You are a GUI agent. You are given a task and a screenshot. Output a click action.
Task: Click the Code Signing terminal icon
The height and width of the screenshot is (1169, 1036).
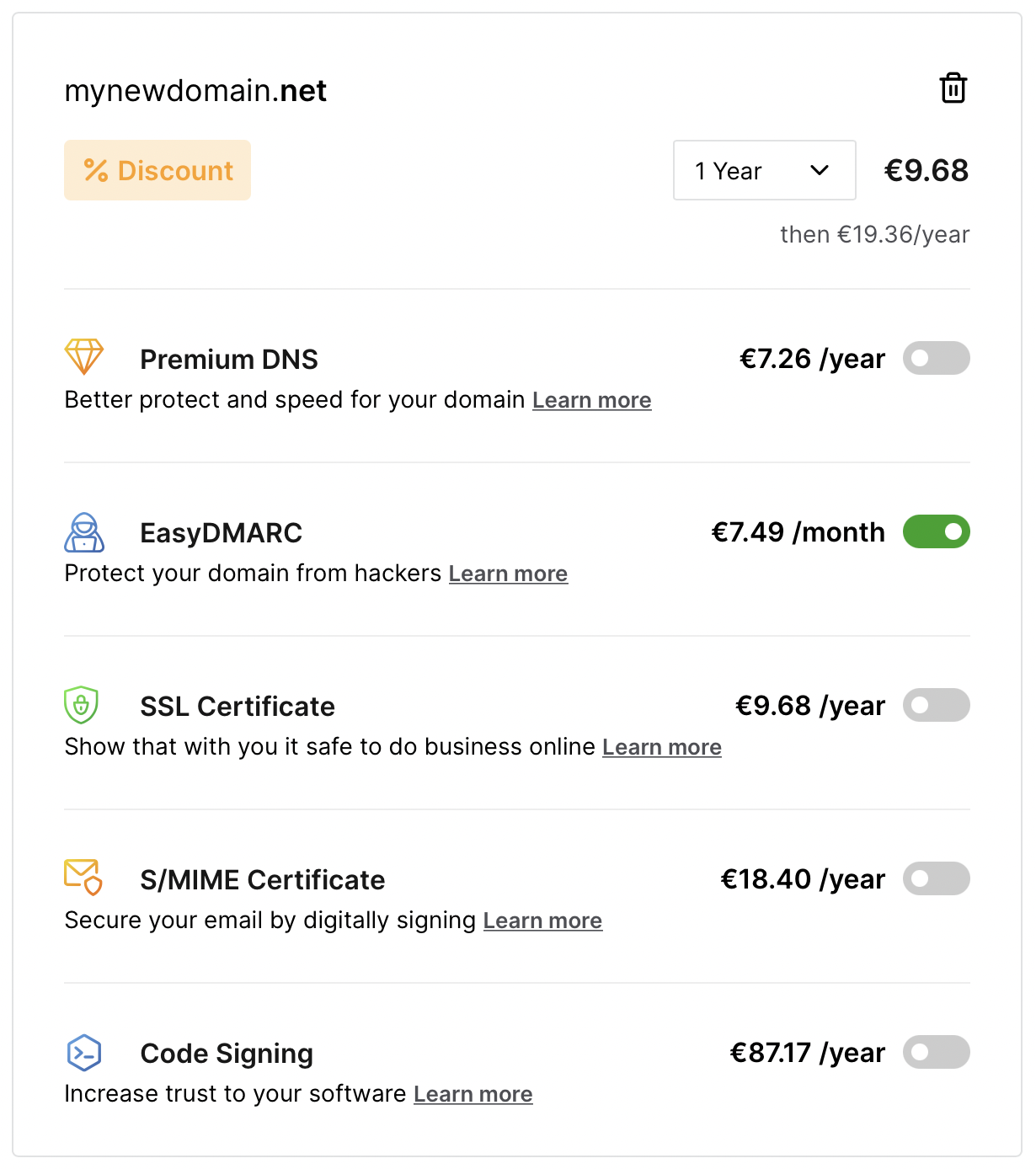(84, 1053)
